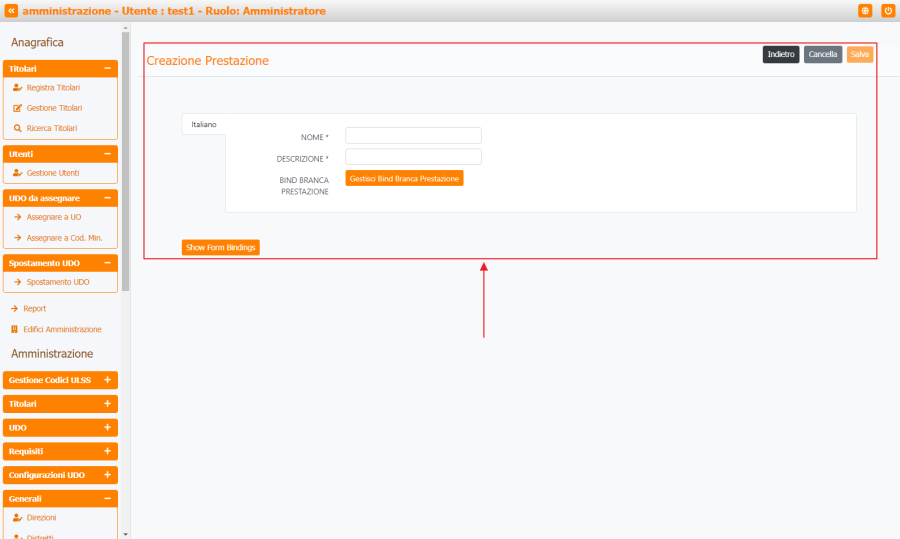Screen dimensions: 900x539
Task: Collapse the Utenti sidebar section
Action: [x=107, y=154]
